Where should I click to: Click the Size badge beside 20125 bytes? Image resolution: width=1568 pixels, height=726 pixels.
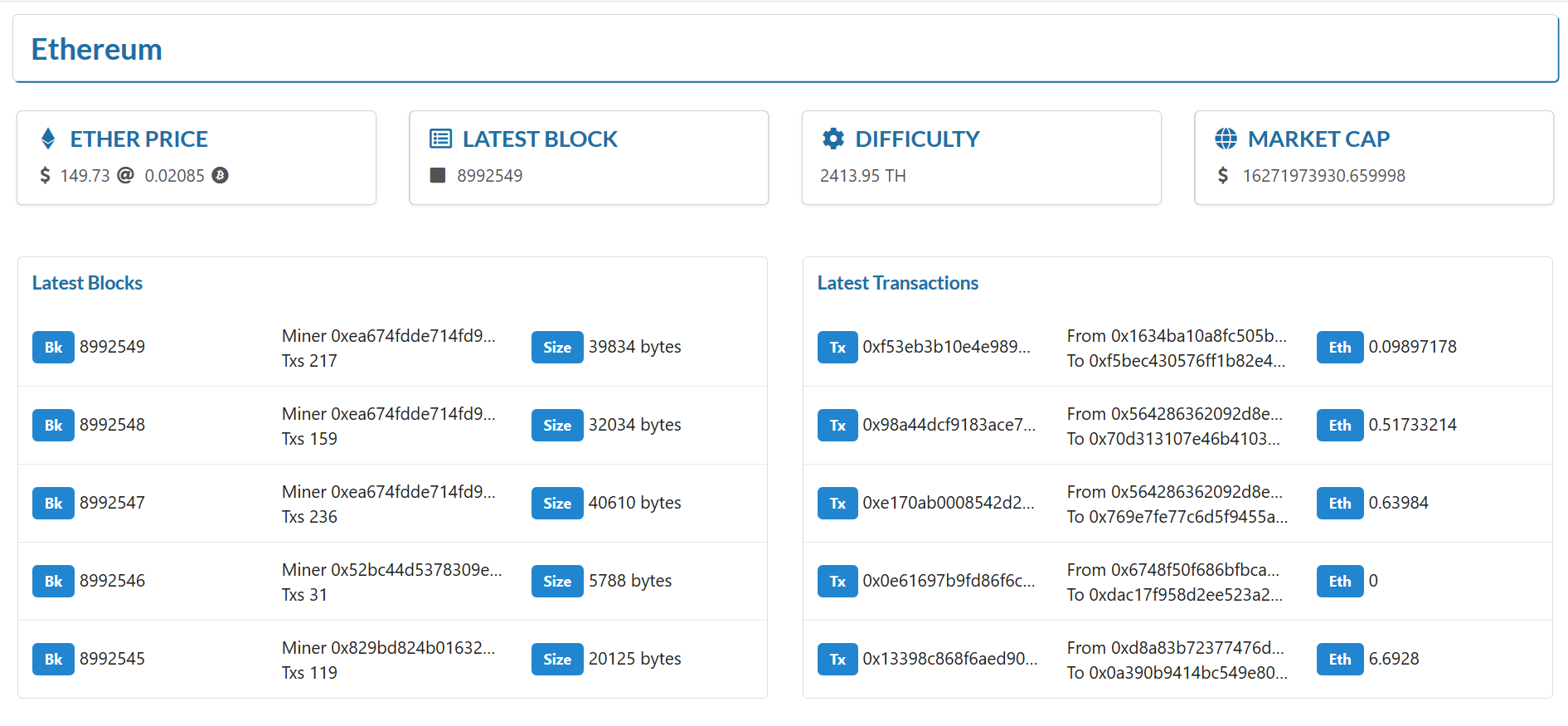tap(557, 659)
